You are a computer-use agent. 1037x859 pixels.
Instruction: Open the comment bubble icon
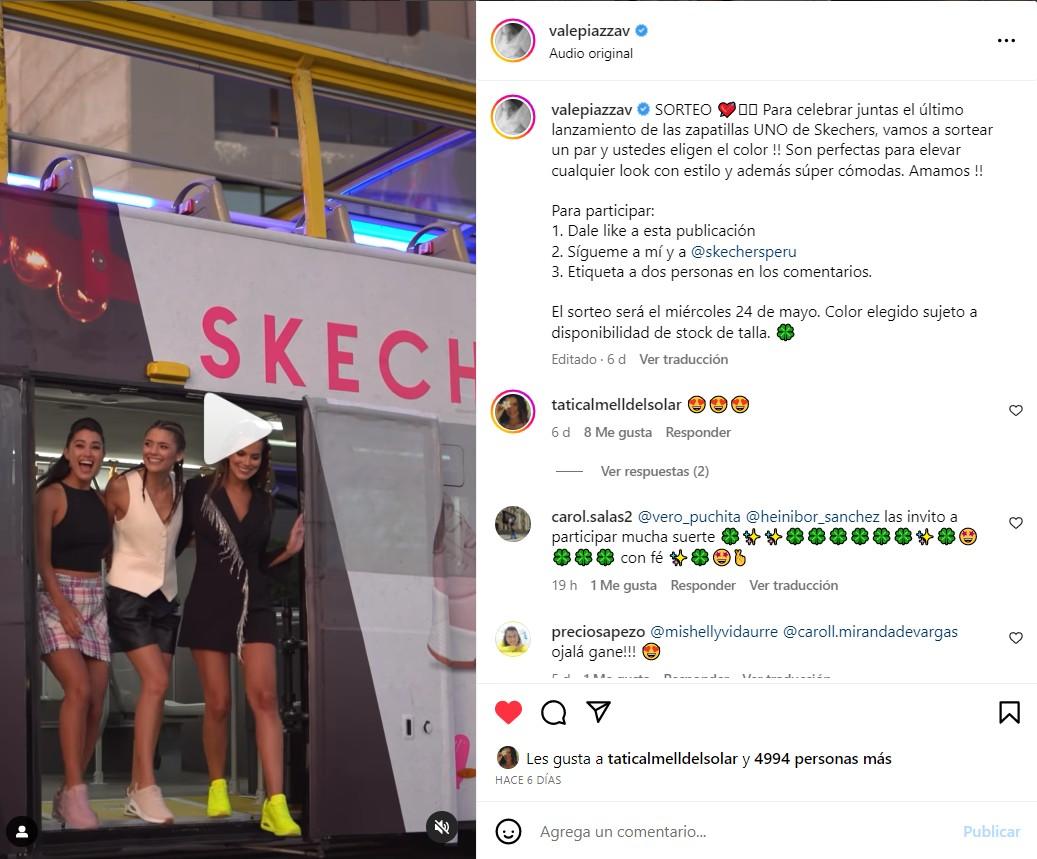coord(553,712)
